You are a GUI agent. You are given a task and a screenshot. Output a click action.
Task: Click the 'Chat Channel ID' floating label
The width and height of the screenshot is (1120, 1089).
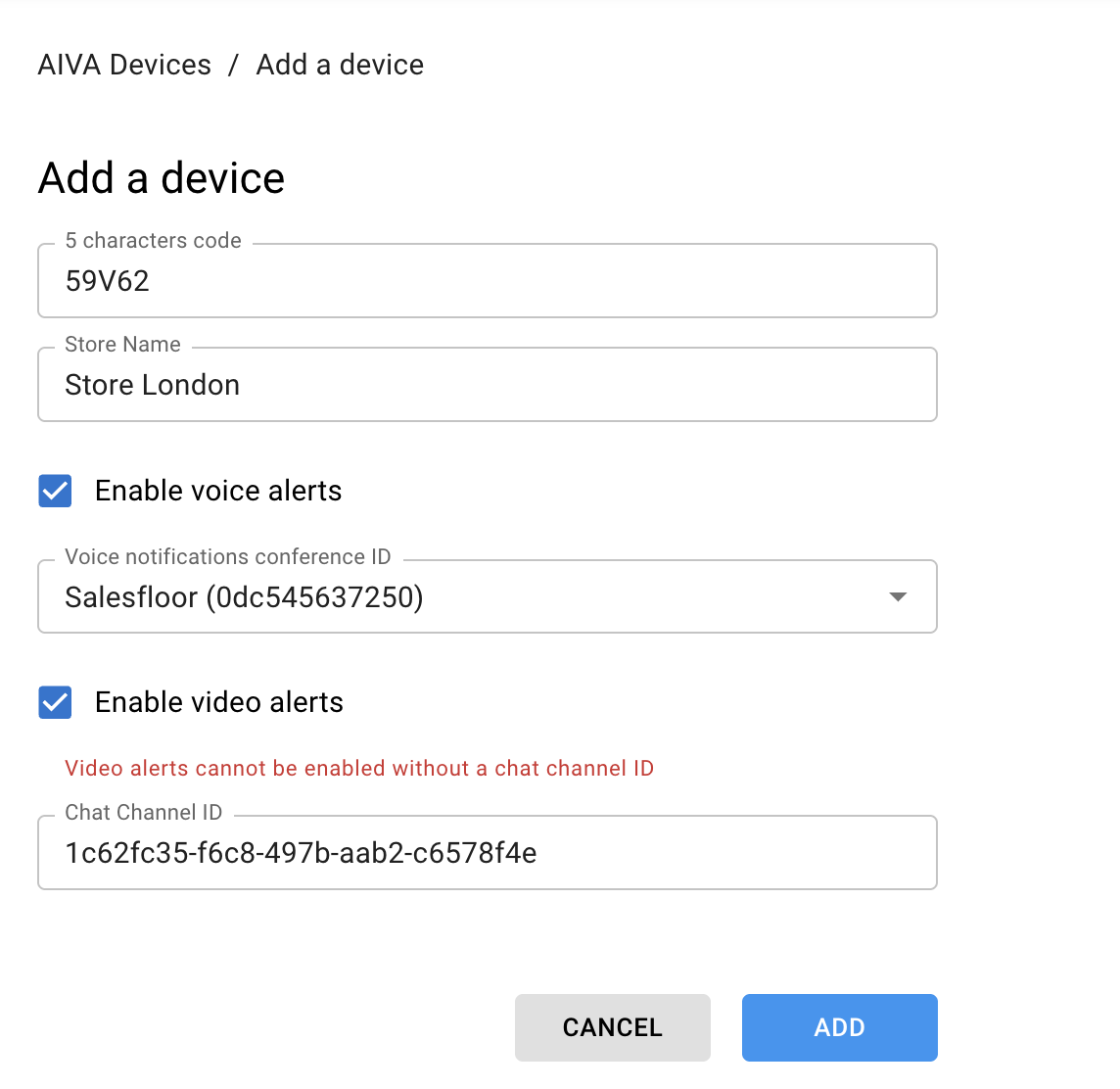[143, 813]
